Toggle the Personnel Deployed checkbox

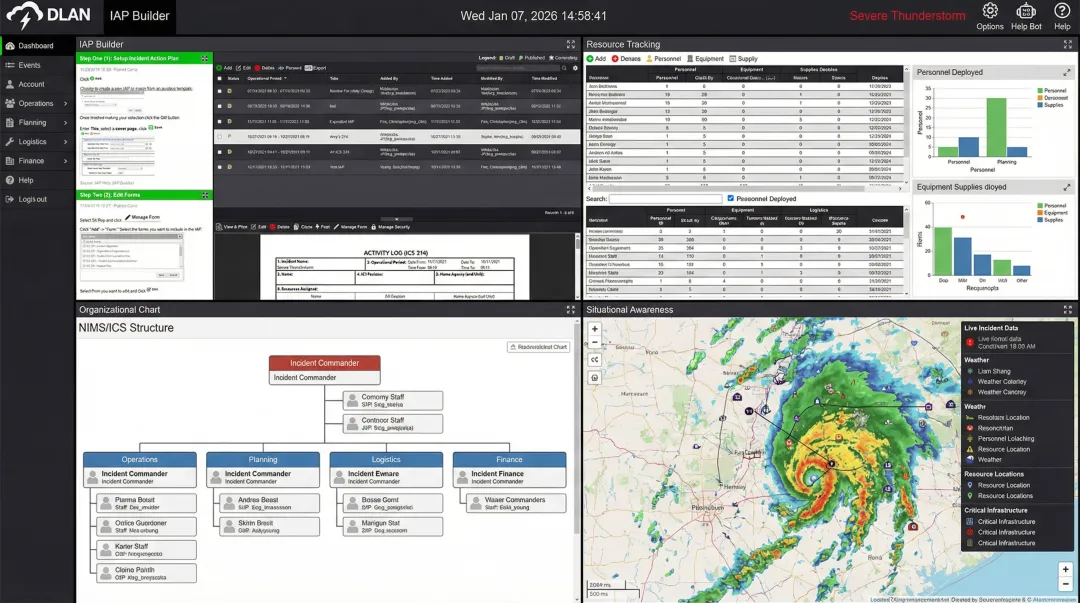[731, 199]
